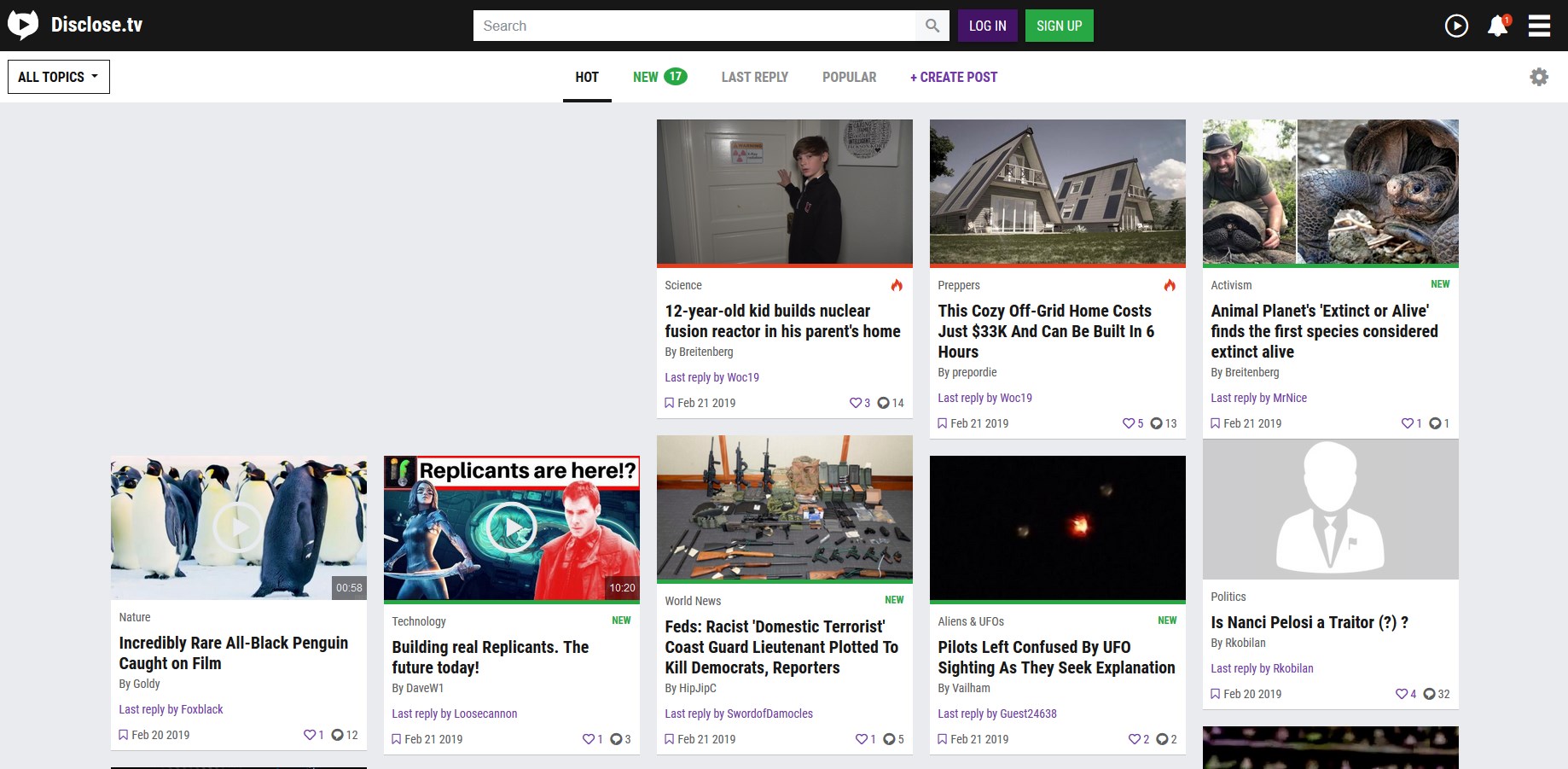Switch to the HOT tab
The width and height of the screenshot is (1568, 769).
point(587,77)
